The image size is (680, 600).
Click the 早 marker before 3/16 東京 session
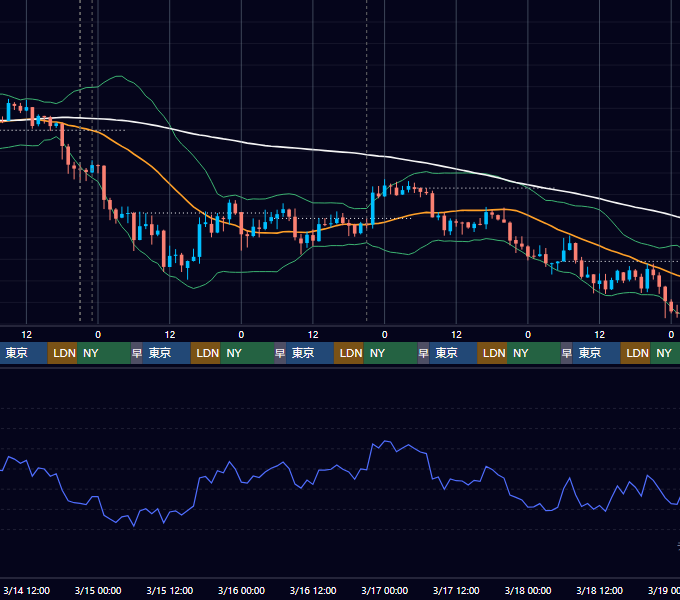[x=280, y=353]
